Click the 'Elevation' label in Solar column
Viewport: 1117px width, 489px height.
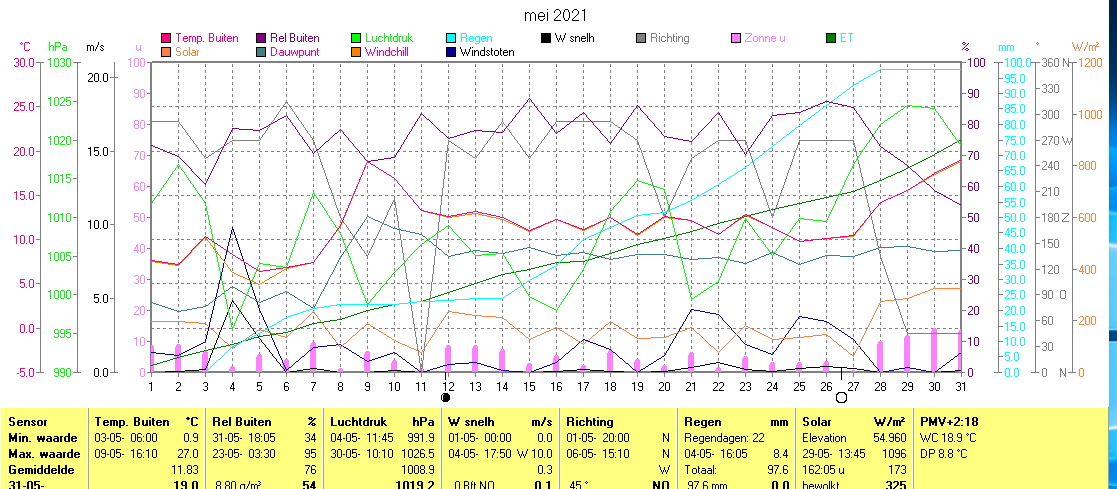point(825,438)
